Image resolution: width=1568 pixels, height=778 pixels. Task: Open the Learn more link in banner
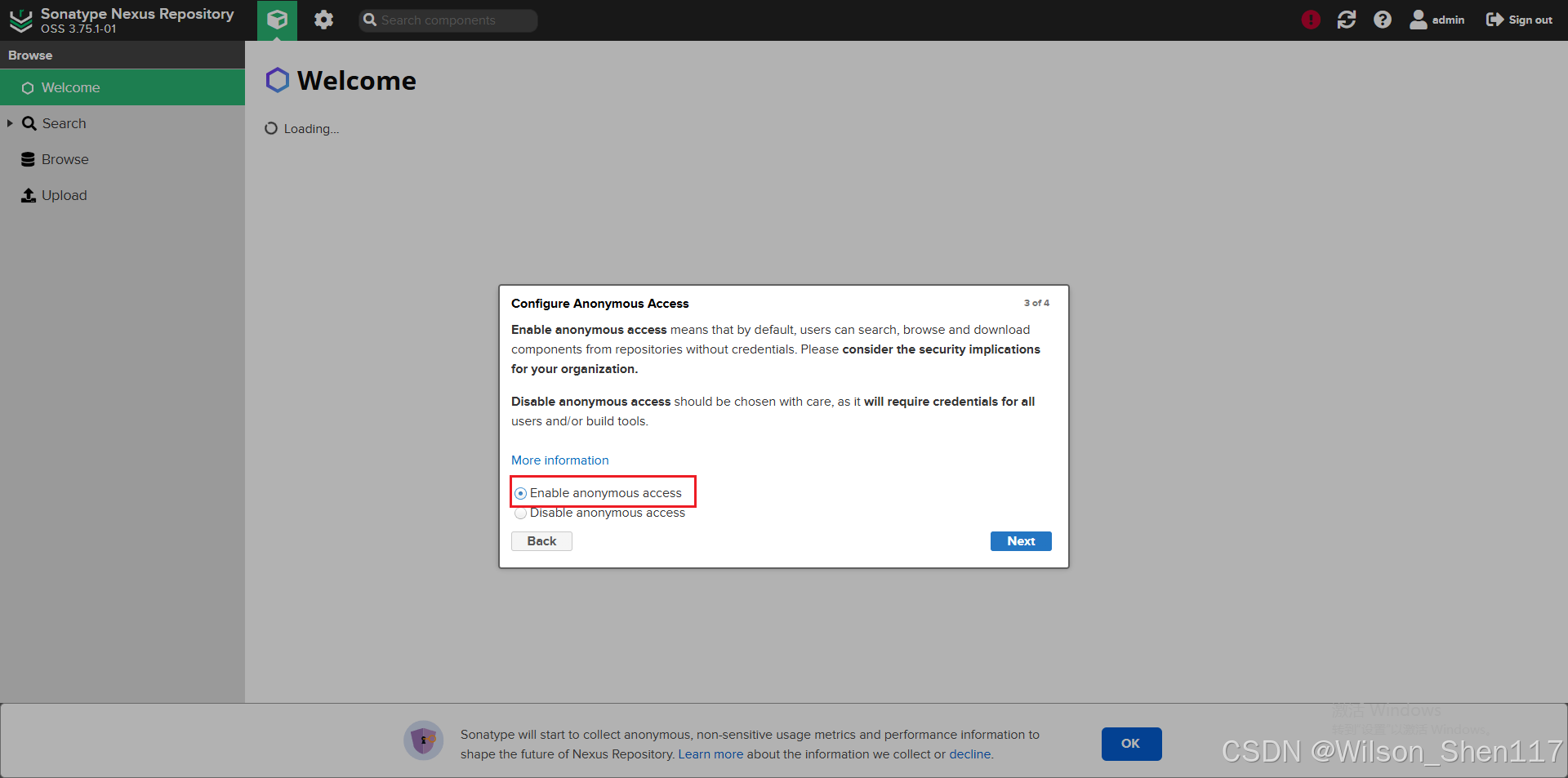710,754
